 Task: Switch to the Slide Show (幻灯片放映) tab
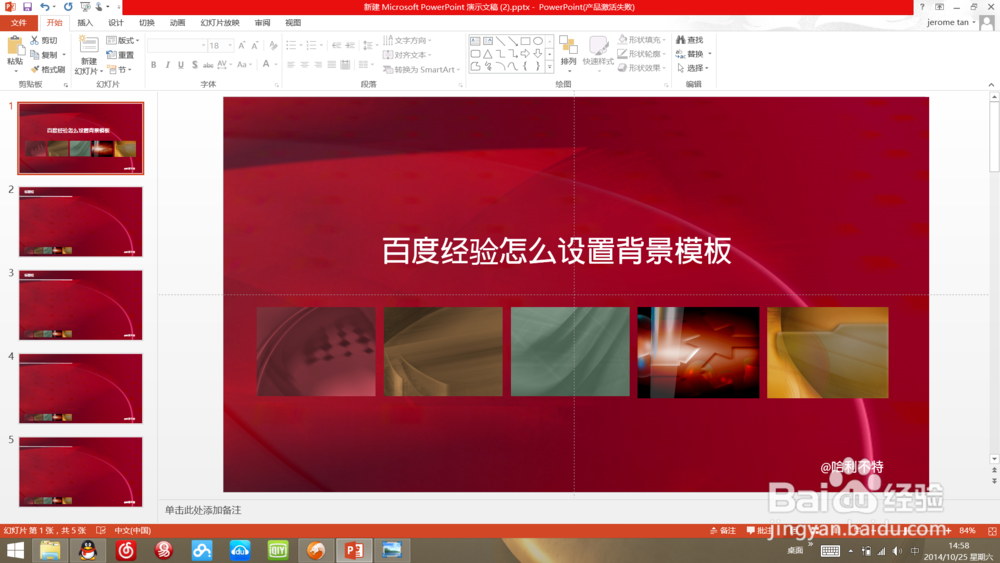(220, 22)
